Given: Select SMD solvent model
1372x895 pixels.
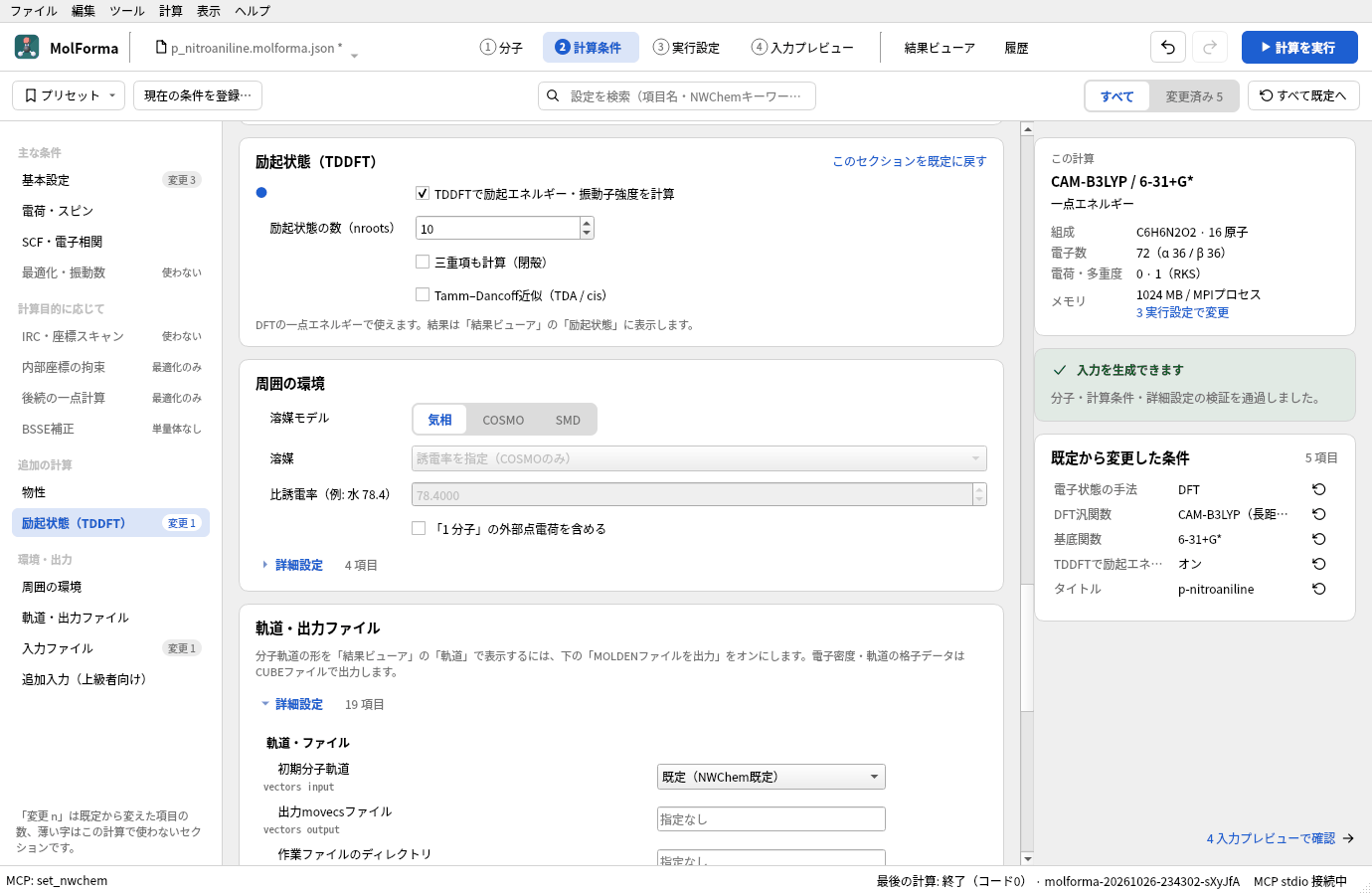Looking at the screenshot, I should tap(568, 420).
